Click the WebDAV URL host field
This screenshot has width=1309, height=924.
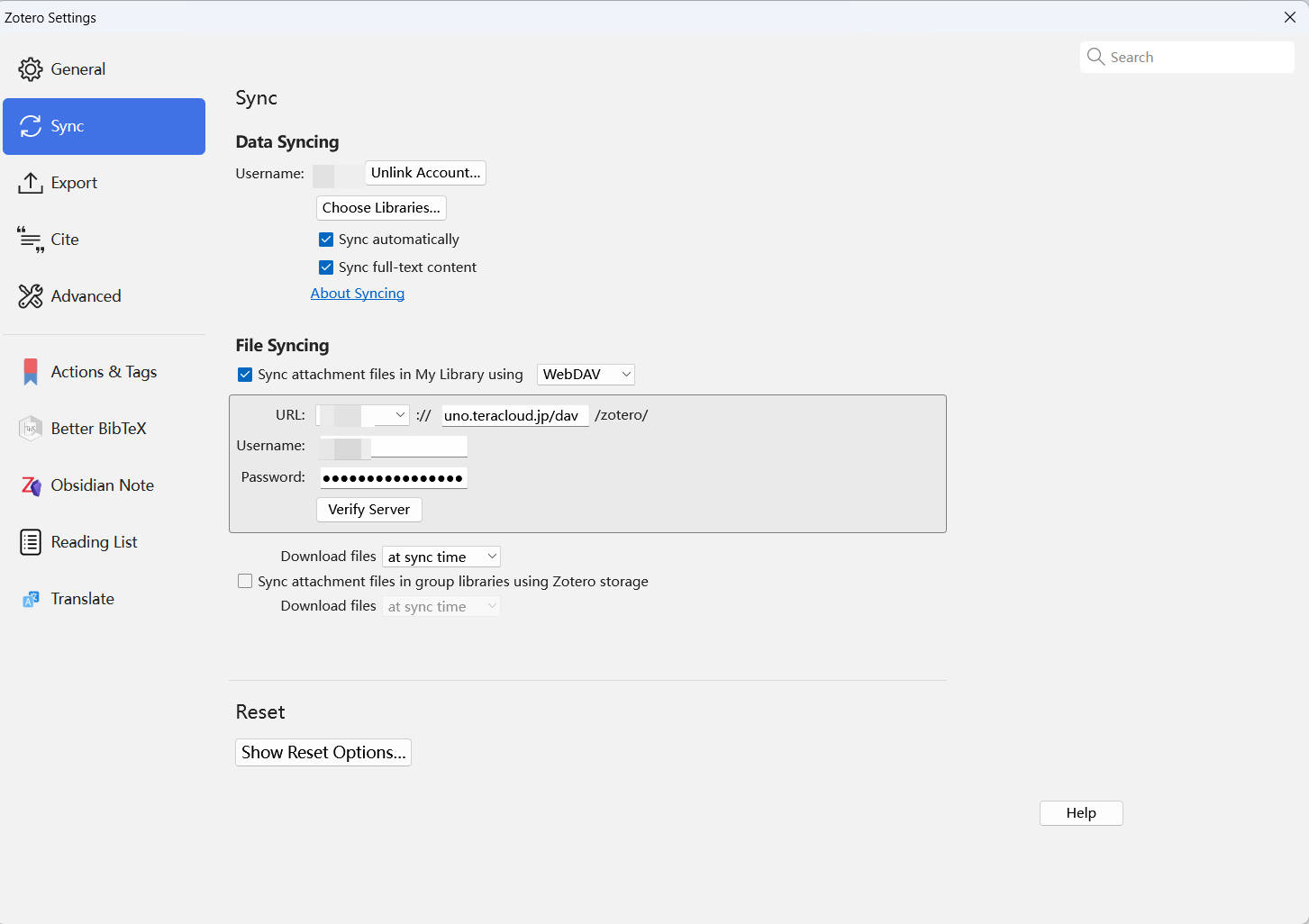coord(515,415)
